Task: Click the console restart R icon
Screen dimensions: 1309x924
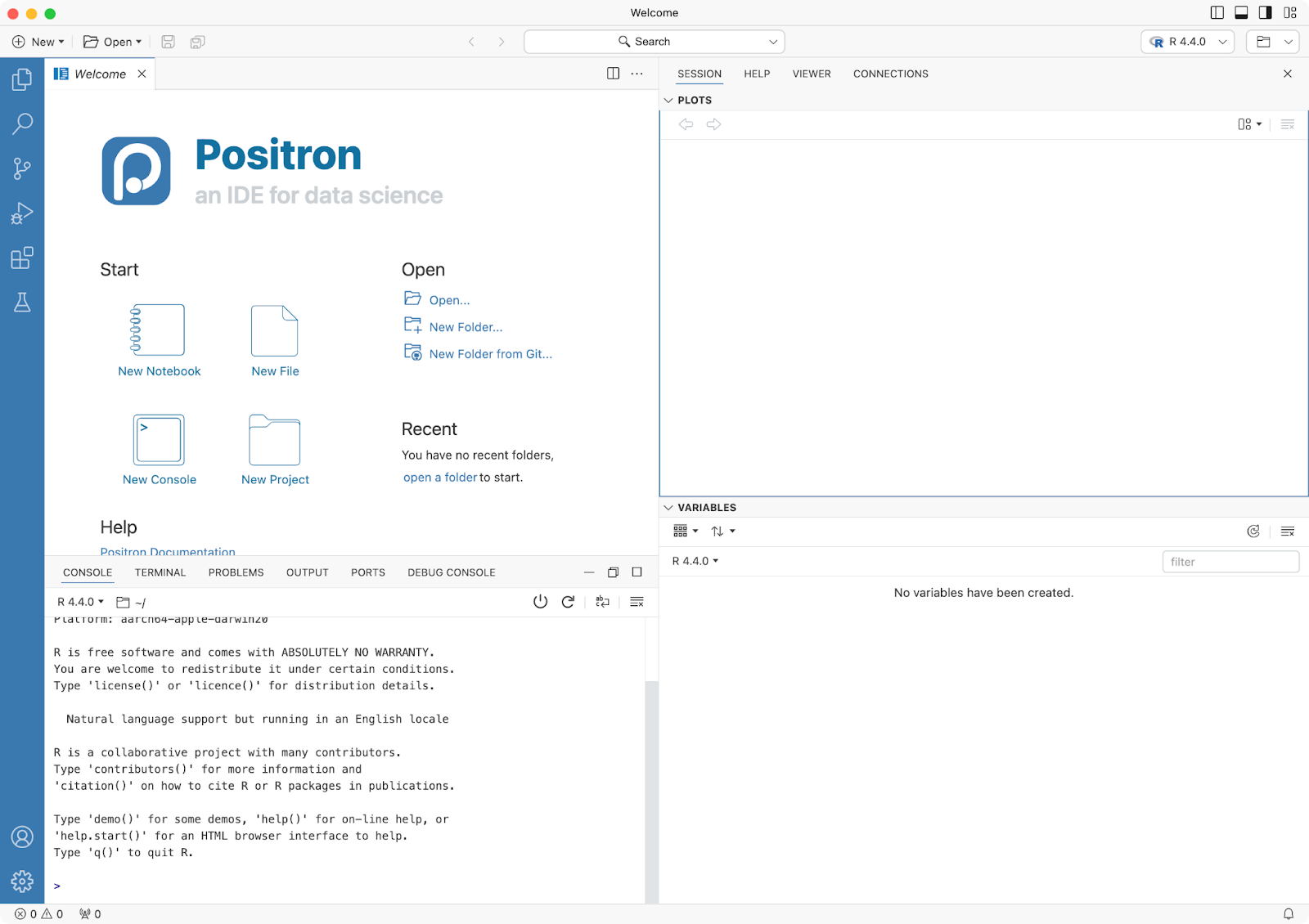Action: [x=568, y=602]
